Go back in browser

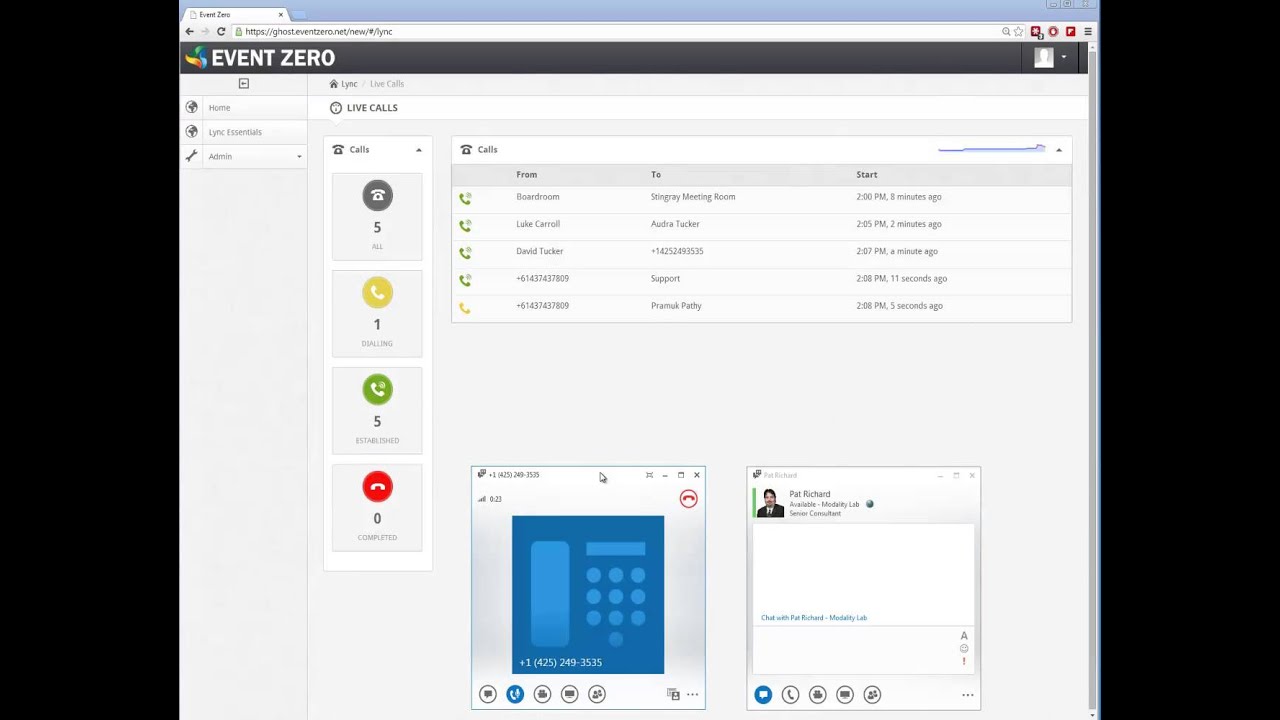[189, 31]
